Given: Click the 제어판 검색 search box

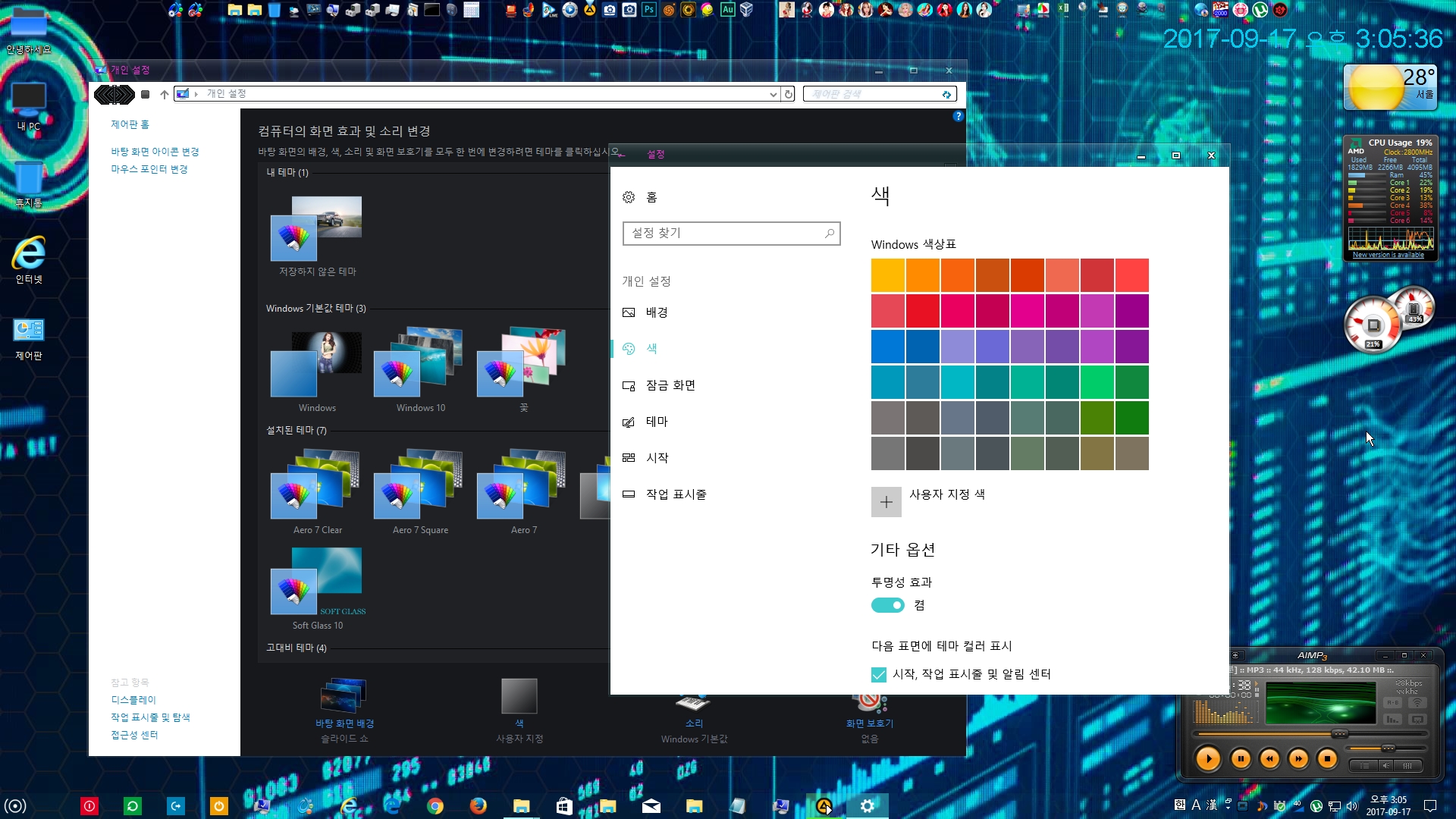Looking at the screenshot, I should click(880, 94).
